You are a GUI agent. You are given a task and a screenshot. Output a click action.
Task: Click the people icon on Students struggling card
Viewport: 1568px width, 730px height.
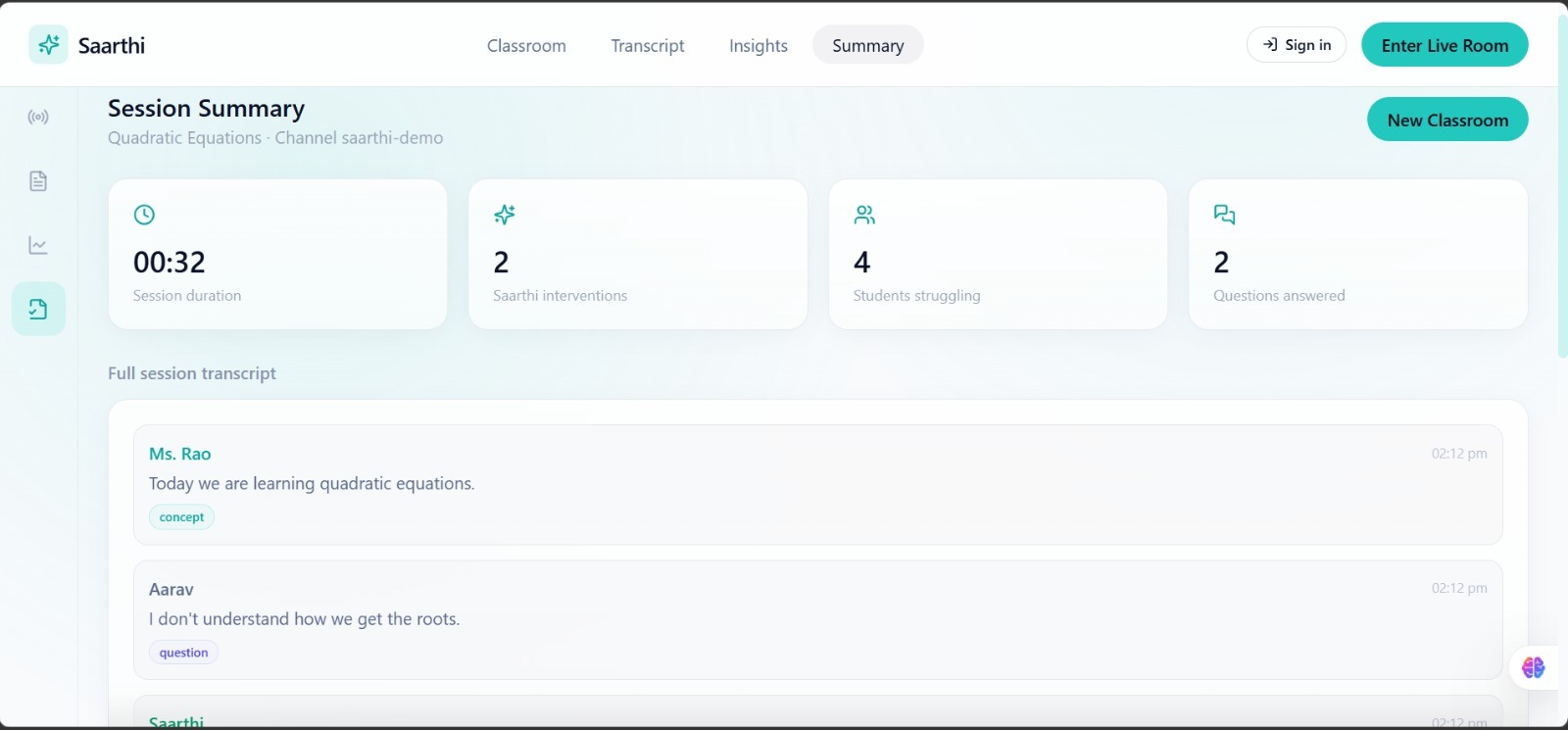click(864, 215)
